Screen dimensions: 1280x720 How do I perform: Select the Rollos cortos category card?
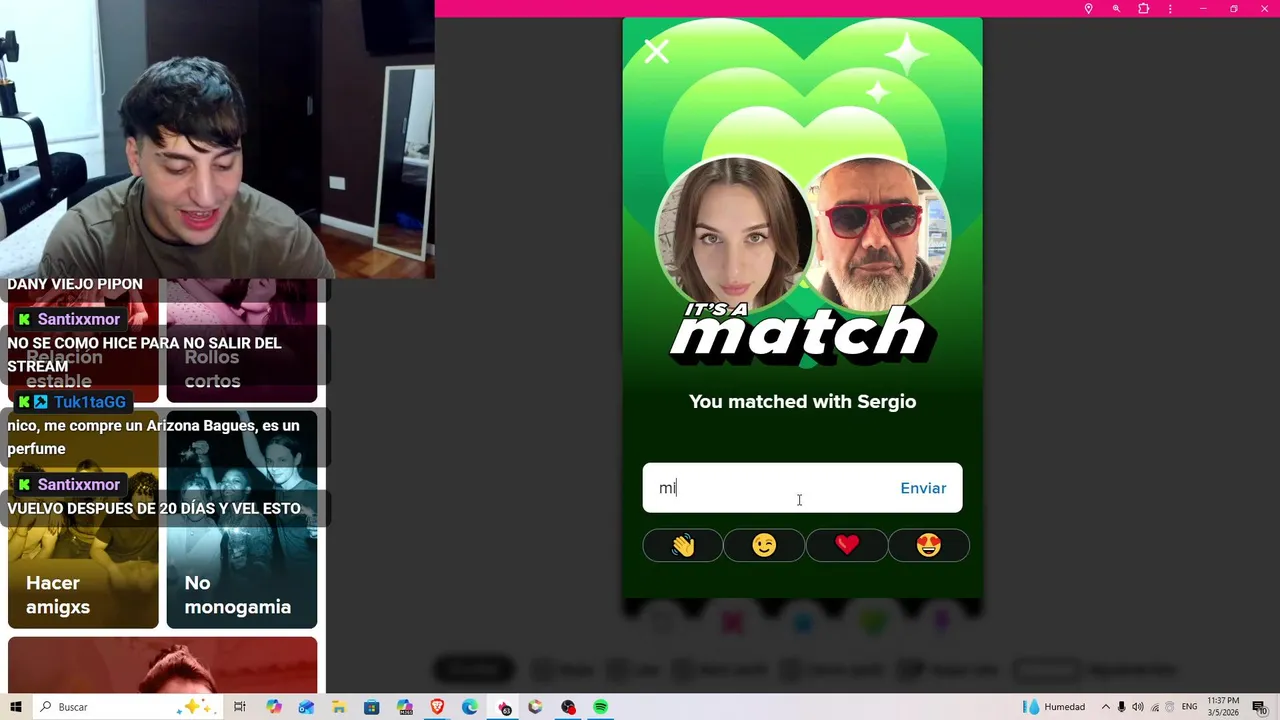tap(242, 341)
